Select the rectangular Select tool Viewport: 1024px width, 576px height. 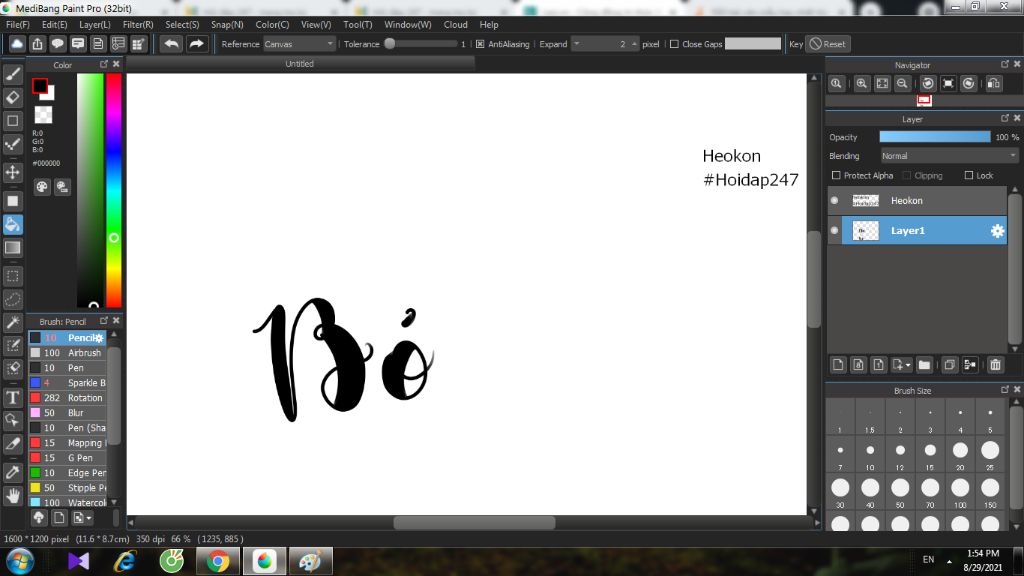coord(12,276)
